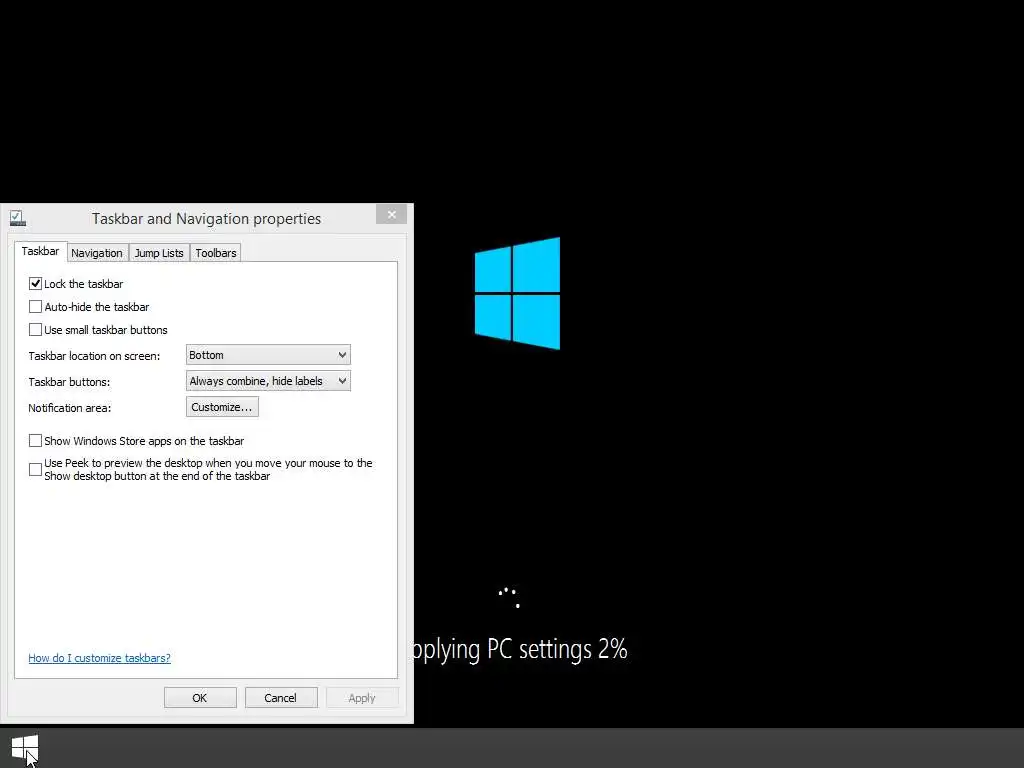Open How do I customize taskbars link

99,658
